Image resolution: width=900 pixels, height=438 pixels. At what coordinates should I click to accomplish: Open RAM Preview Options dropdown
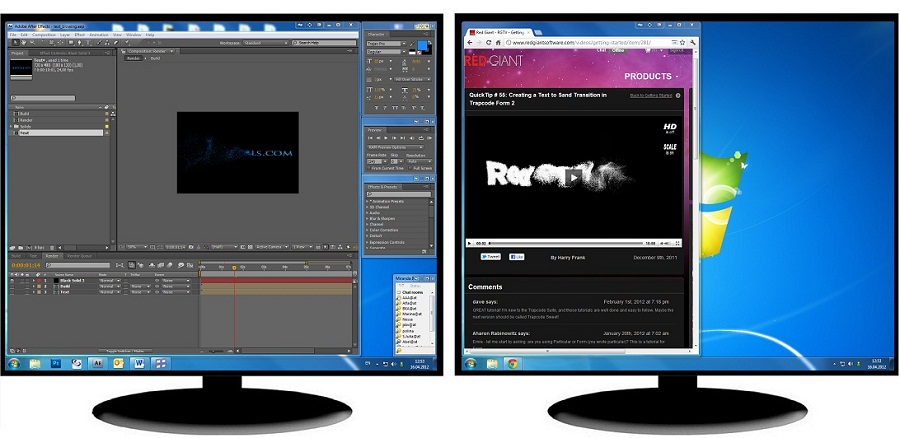pos(395,148)
